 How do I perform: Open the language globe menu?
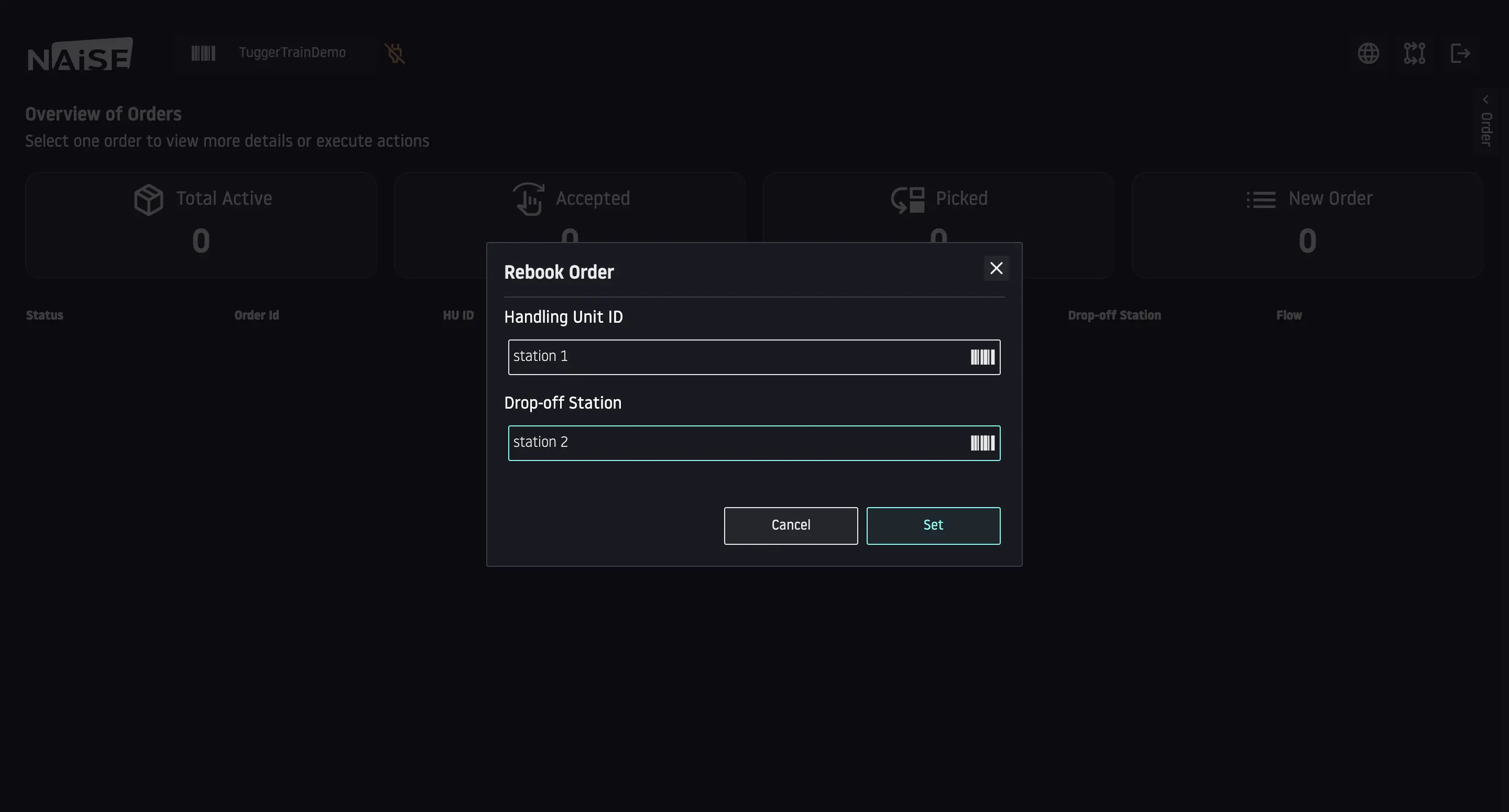(1369, 53)
